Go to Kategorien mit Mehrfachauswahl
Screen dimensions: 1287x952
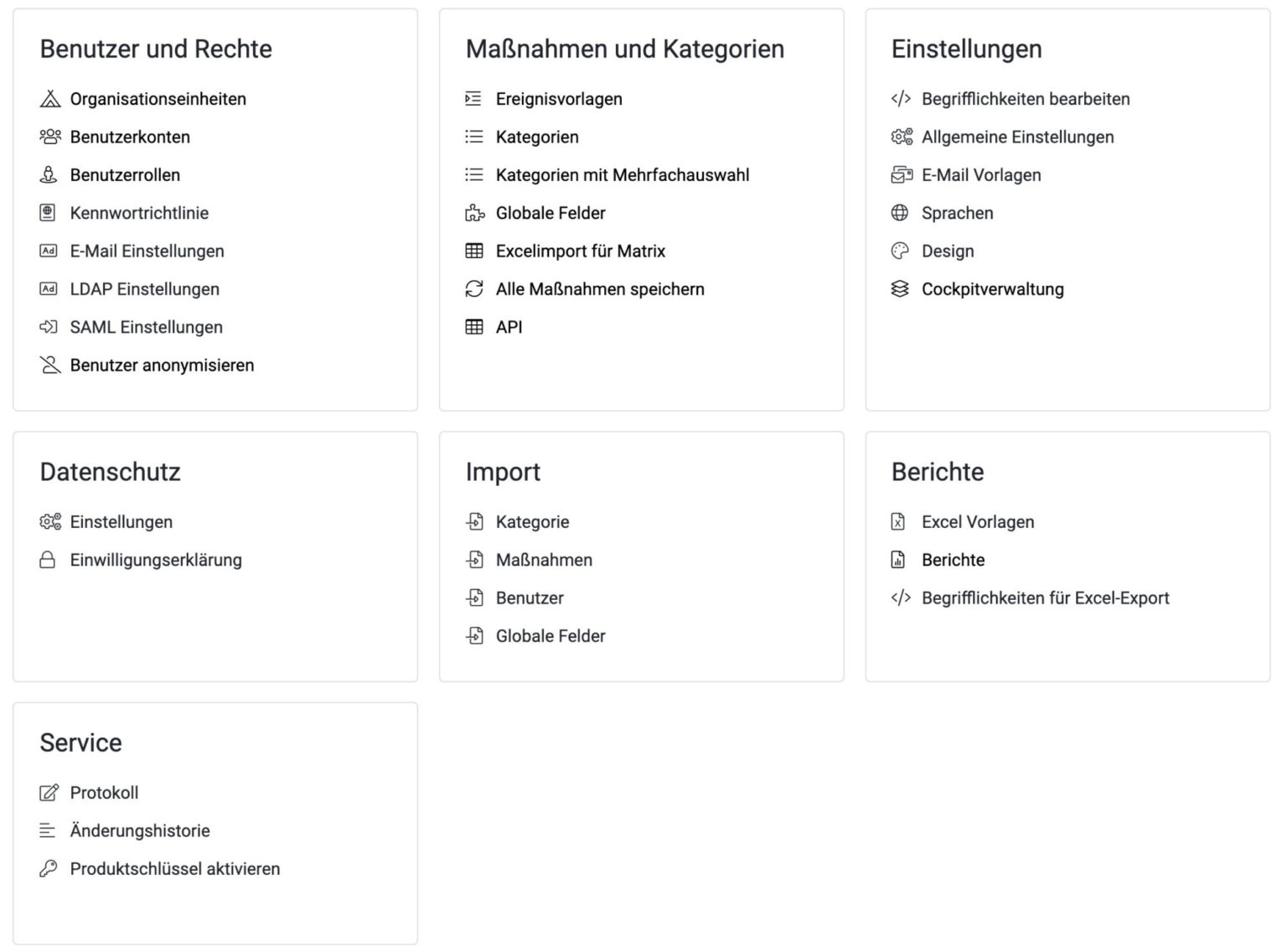(623, 175)
